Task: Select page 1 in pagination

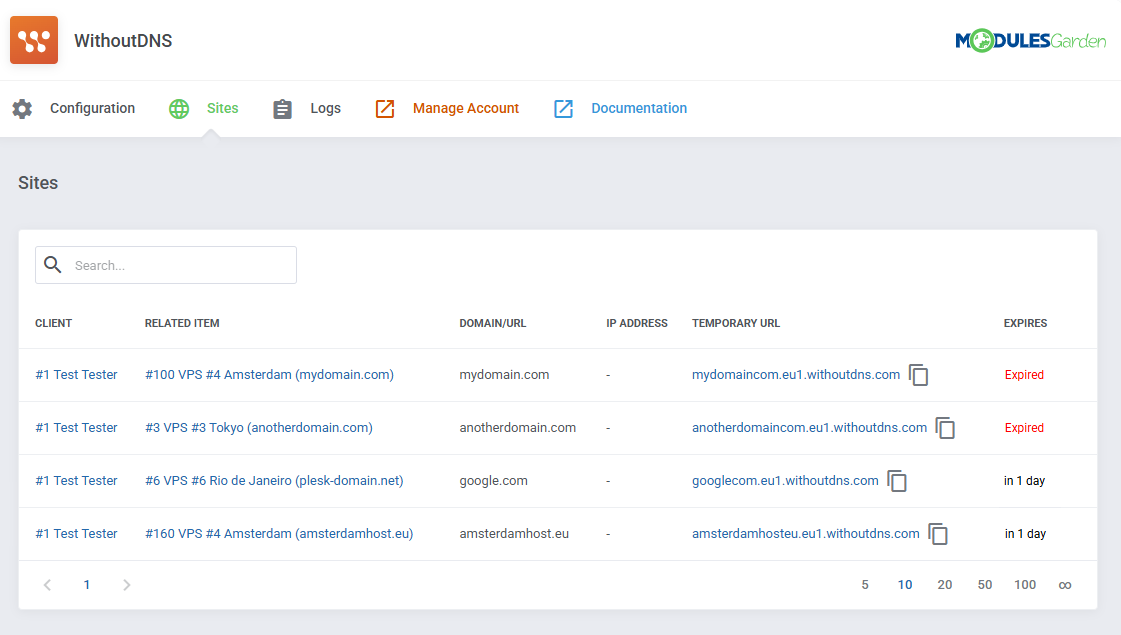Action: pyautogui.click(x=87, y=585)
